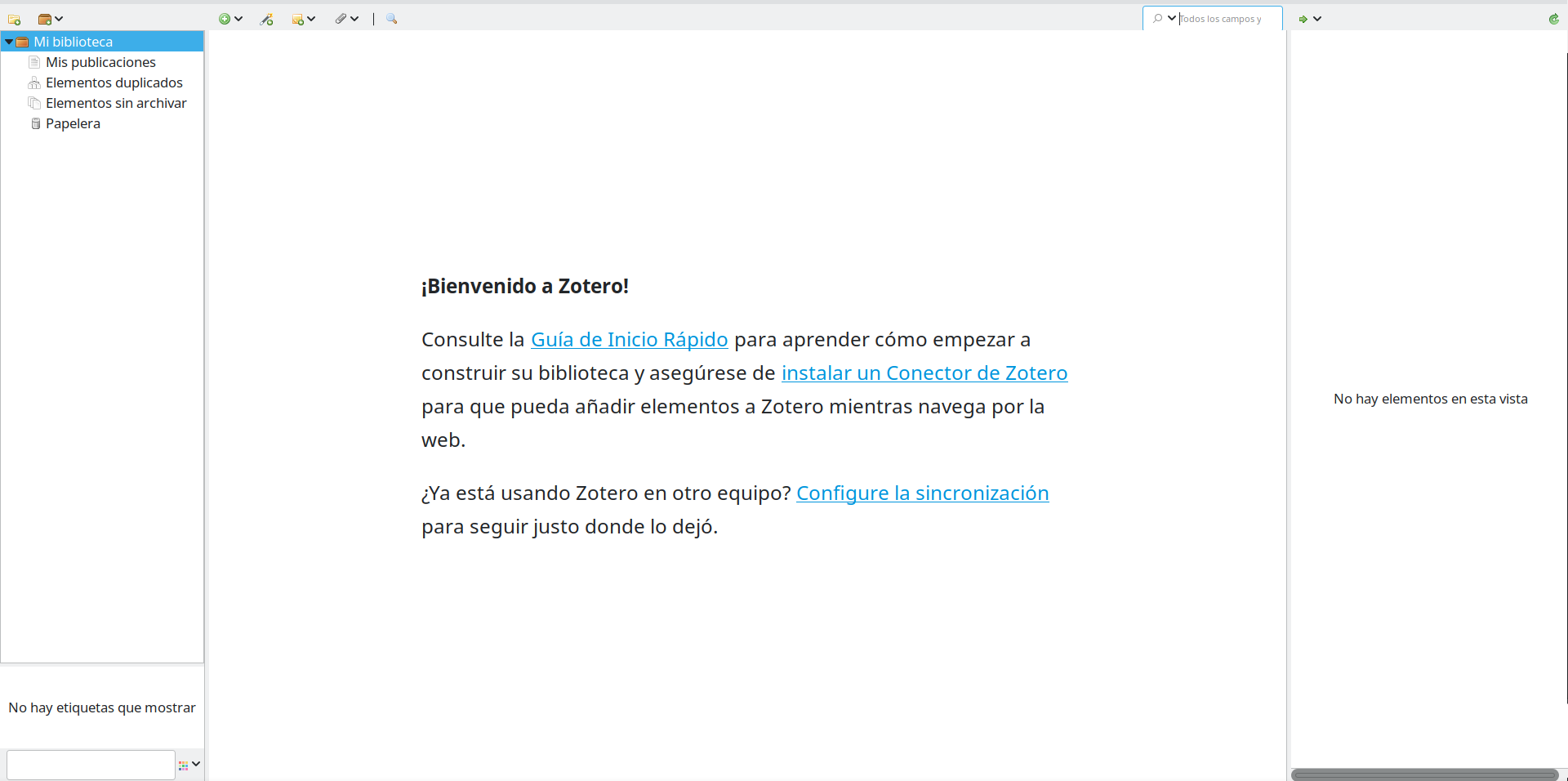Screen dimensions: 1568x781
Task: Open the new library box icon menu
Action: [x=50, y=19]
